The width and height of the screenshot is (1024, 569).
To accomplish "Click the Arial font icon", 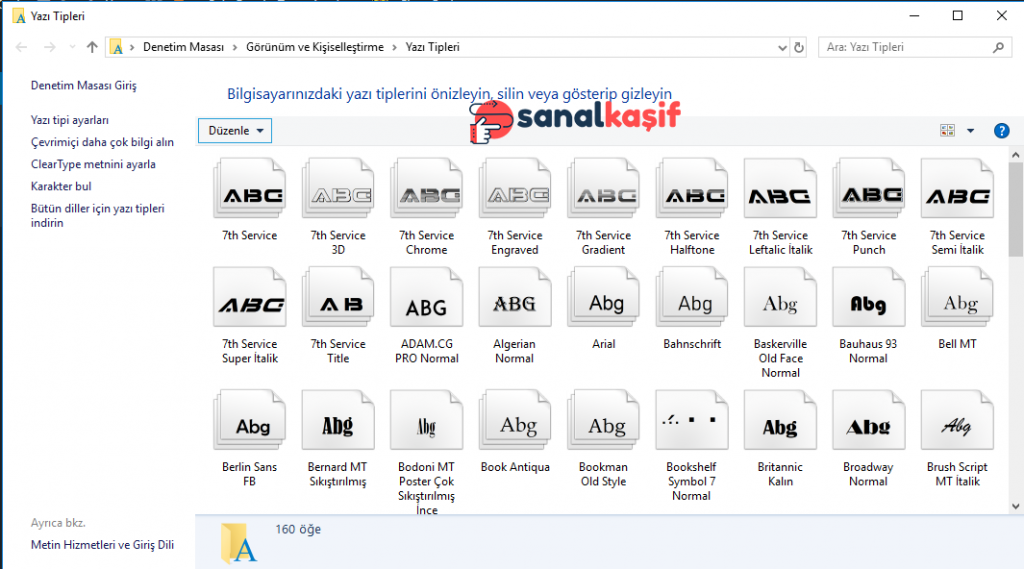I will (x=603, y=303).
